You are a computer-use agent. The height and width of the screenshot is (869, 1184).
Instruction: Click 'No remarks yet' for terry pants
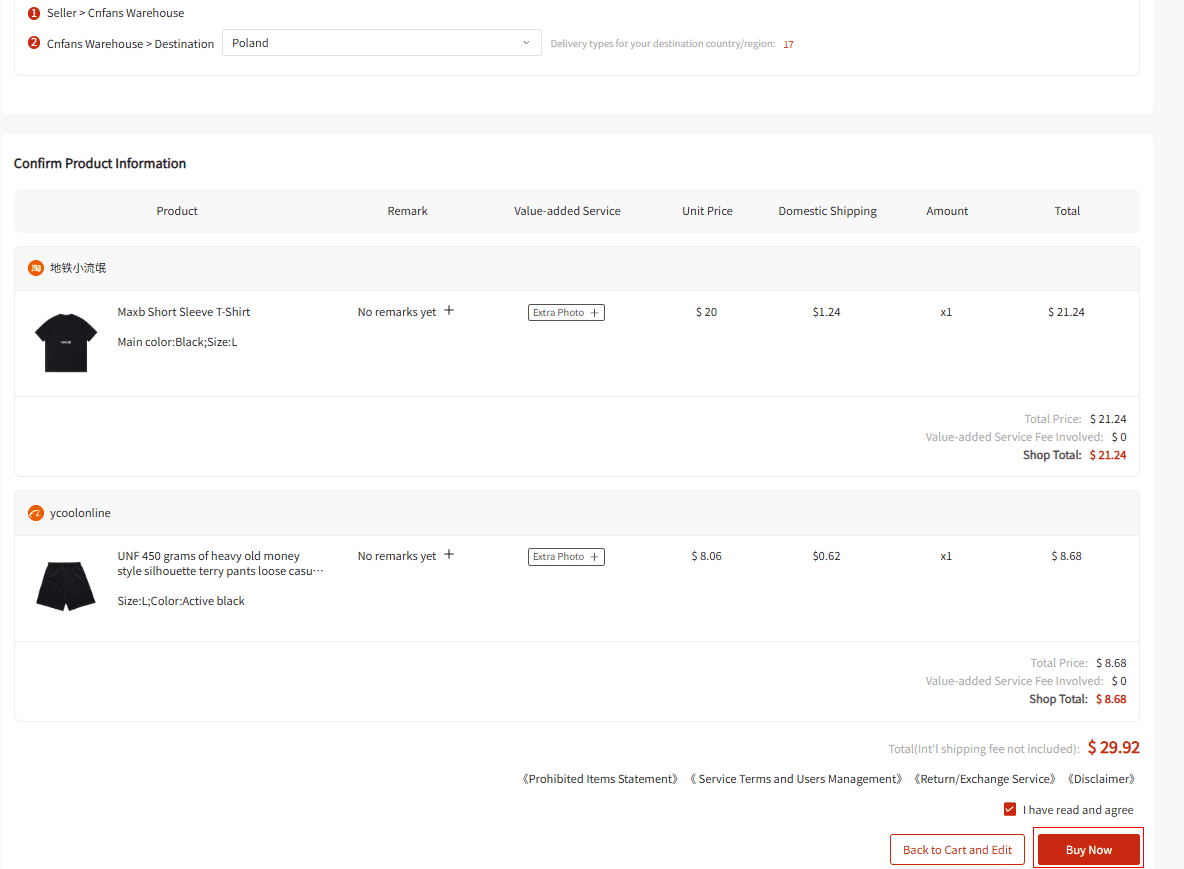(396, 556)
